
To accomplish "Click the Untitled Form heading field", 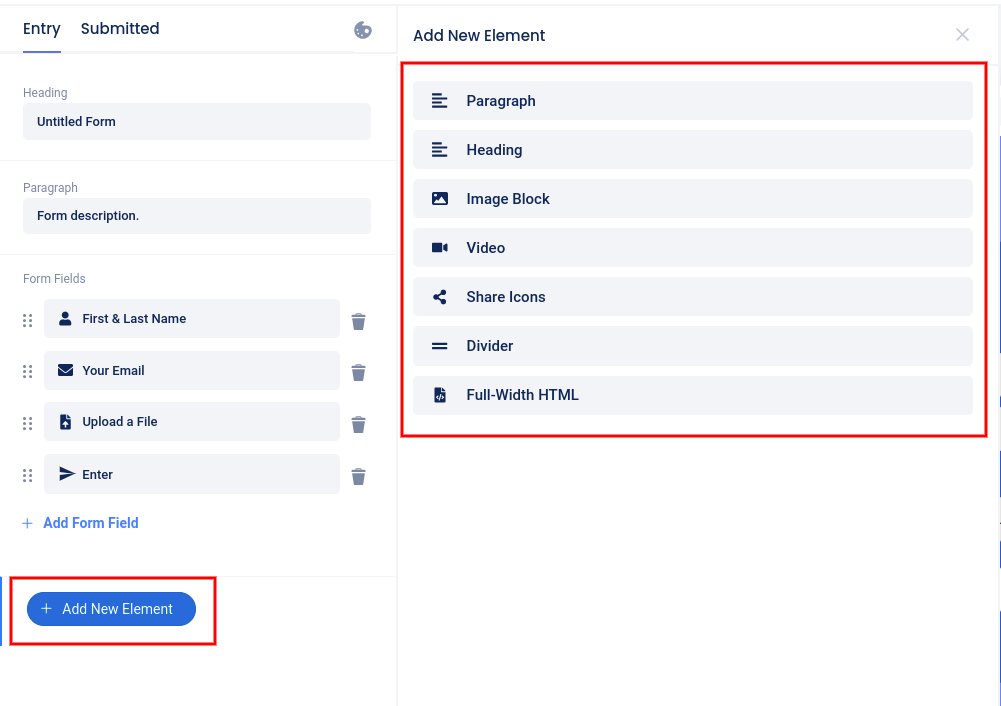I will 197,121.
